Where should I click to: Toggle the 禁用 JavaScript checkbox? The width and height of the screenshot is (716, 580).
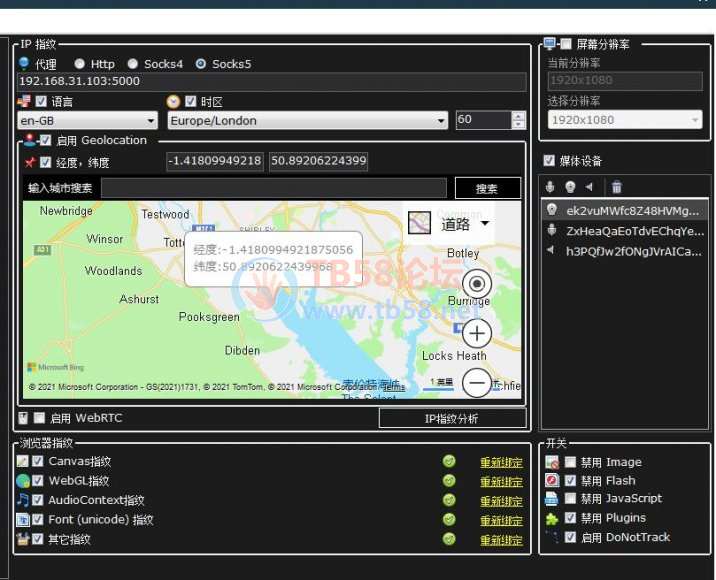tap(570, 498)
